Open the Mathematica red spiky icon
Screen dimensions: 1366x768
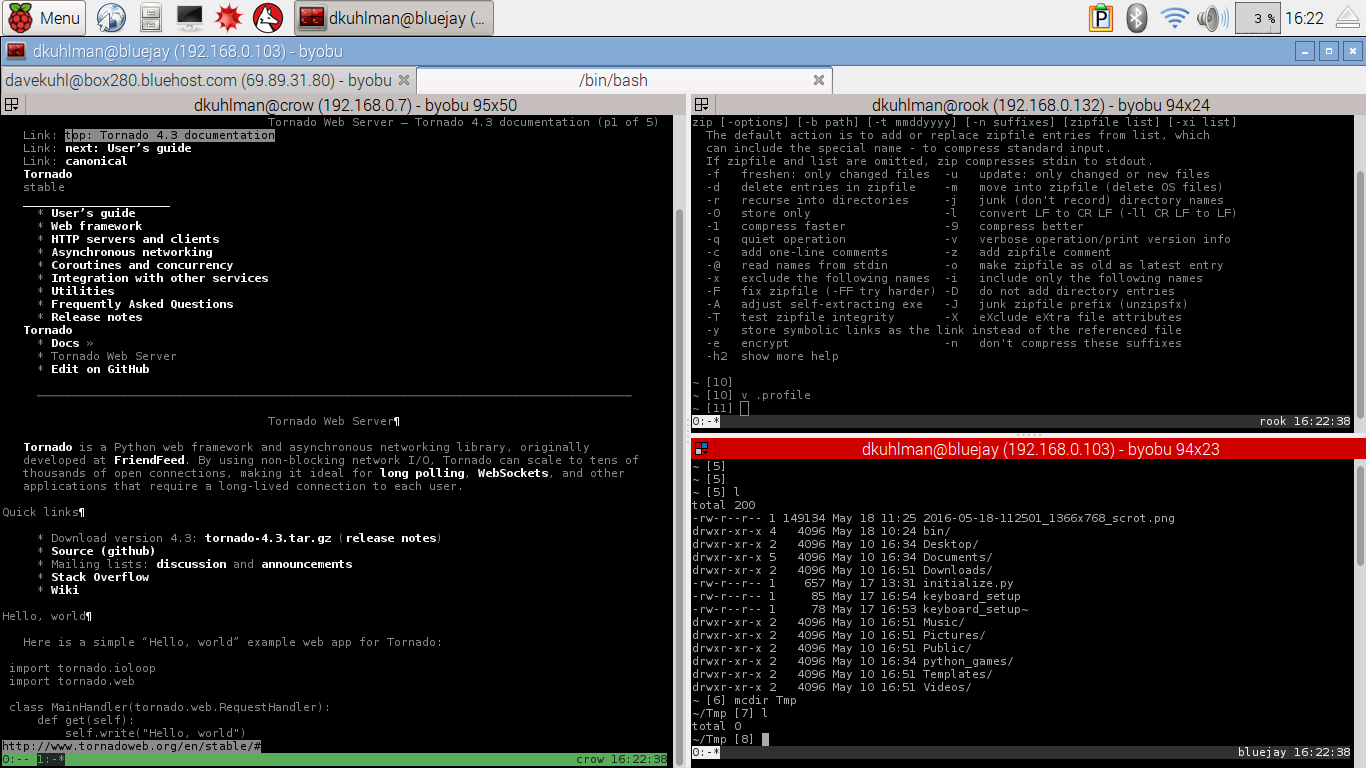(229, 17)
